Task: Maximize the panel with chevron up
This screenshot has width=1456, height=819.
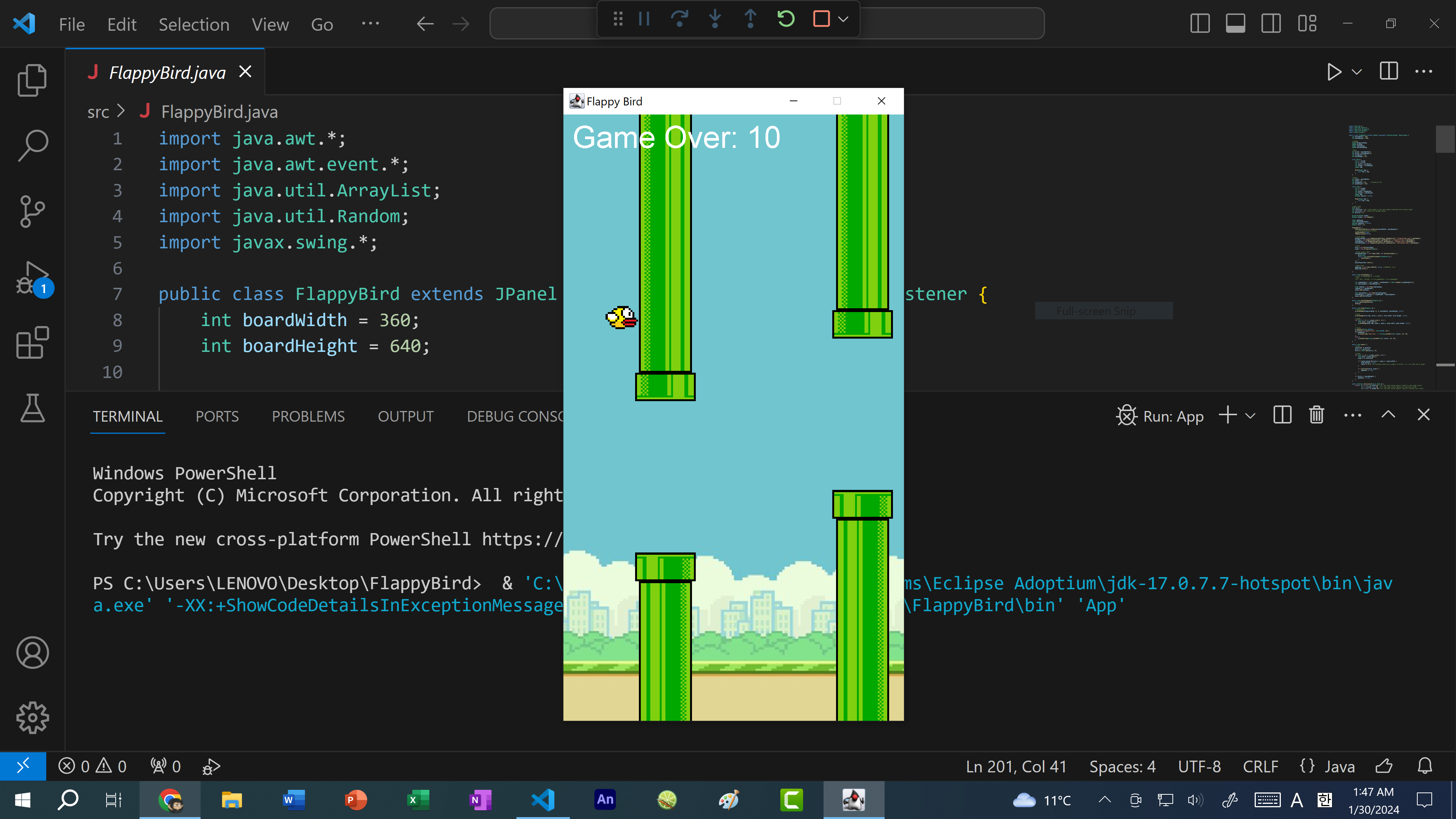Action: tap(1388, 415)
